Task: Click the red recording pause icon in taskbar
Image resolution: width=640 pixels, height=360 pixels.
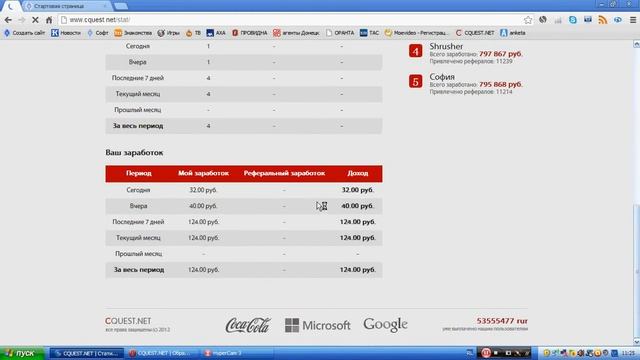Action: 486,353
